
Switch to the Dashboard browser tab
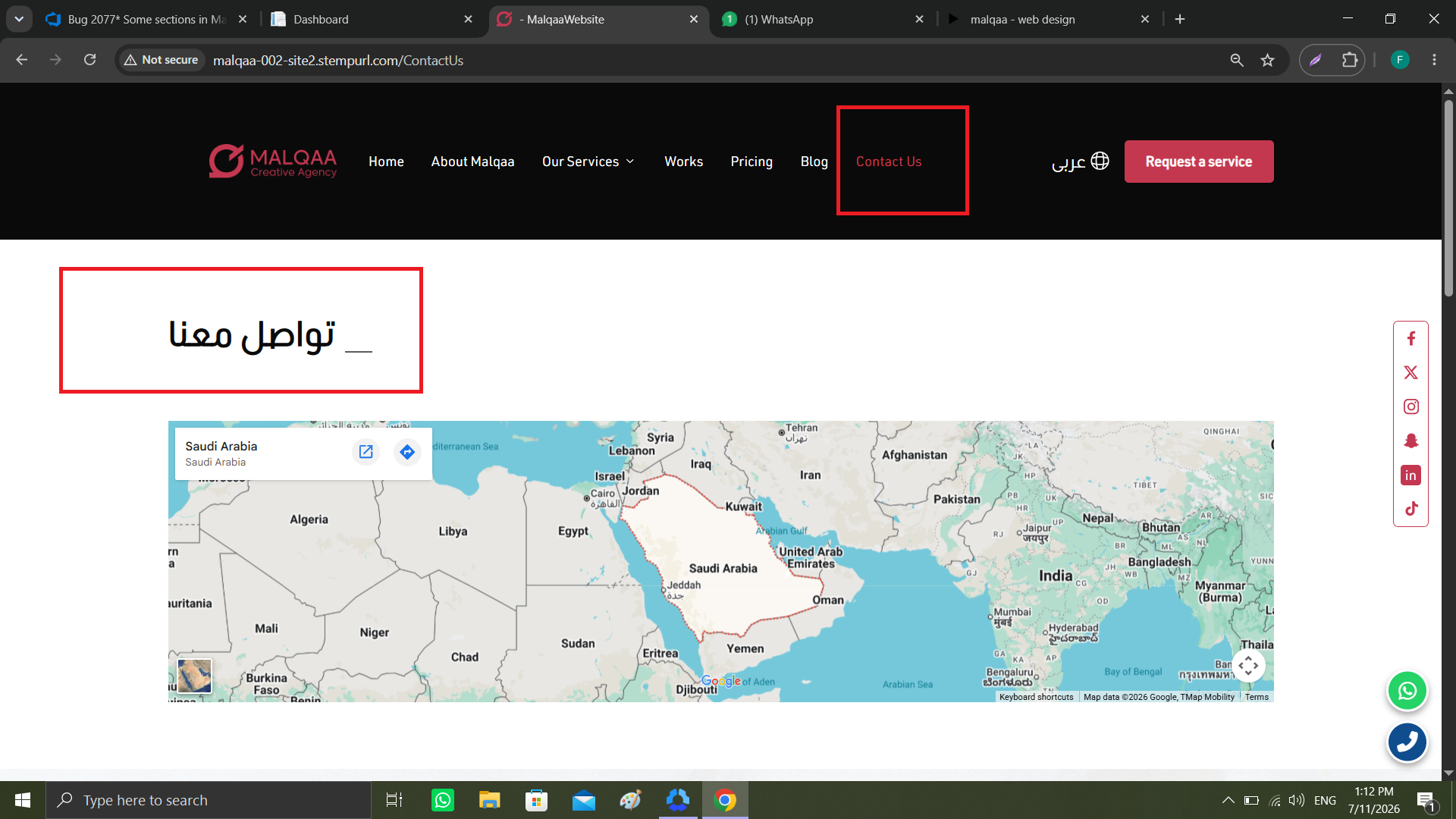coord(372,19)
